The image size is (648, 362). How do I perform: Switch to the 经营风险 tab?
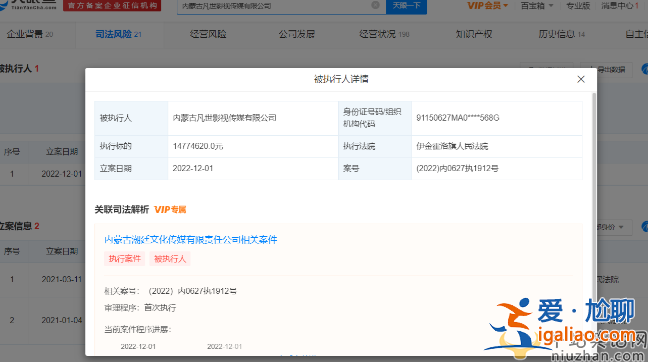[x=208, y=34]
